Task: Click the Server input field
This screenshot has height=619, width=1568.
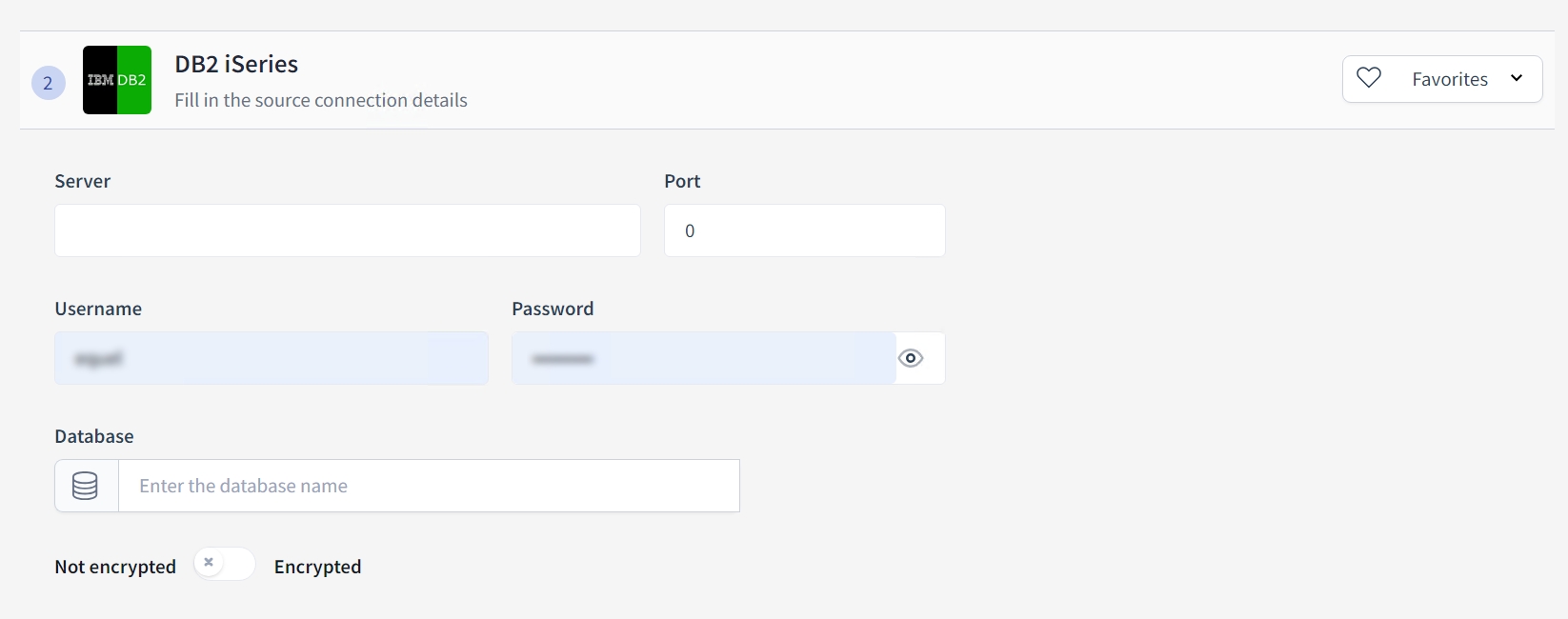Action: (x=347, y=230)
